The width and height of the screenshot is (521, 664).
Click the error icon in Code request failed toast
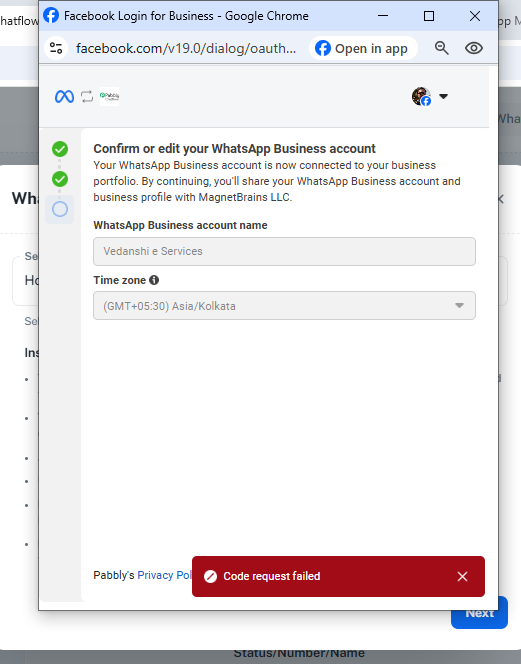tap(210, 576)
